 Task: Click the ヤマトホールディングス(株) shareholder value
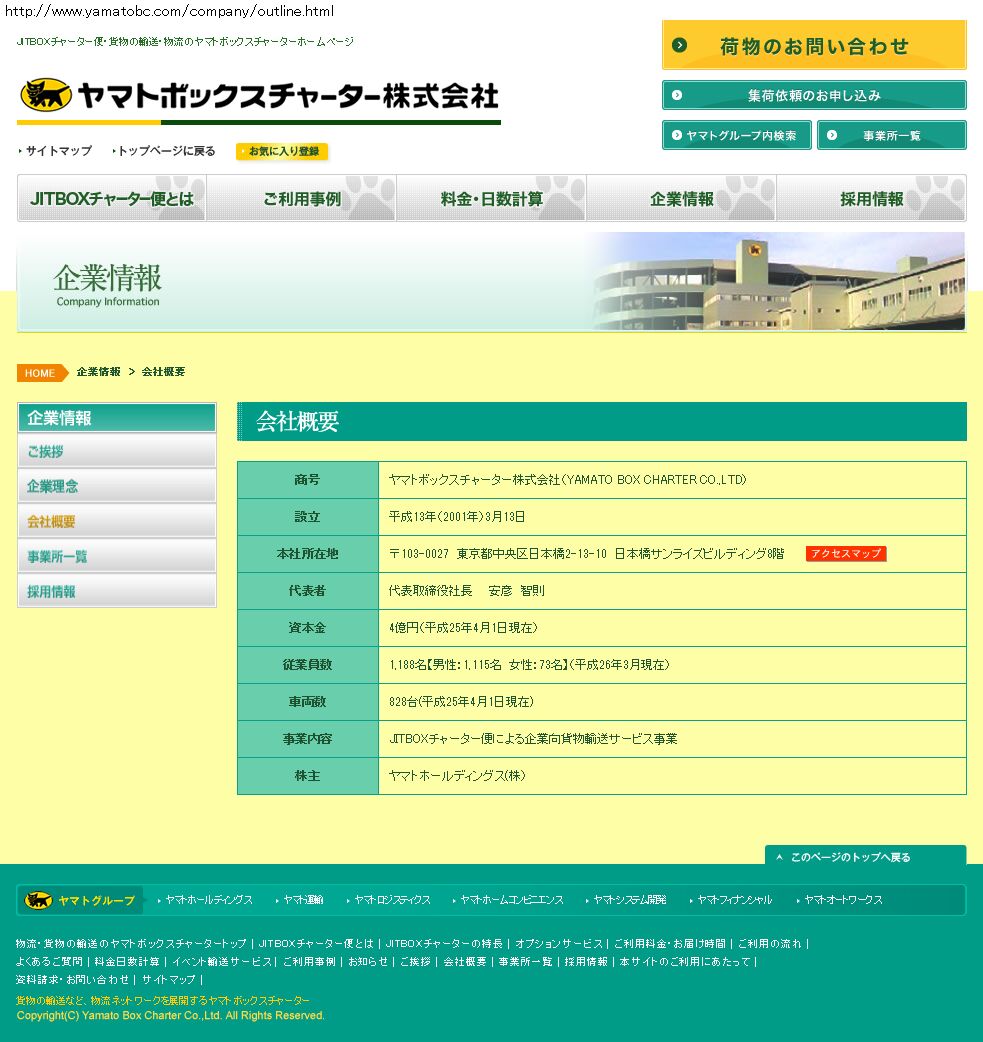coord(457,776)
